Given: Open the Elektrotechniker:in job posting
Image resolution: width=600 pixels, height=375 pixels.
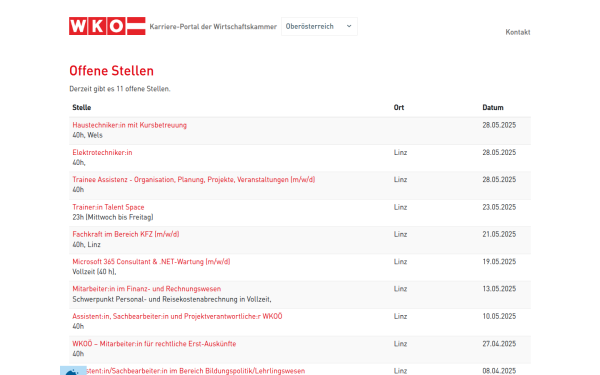Looking at the screenshot, I should (x=102, y=152).
